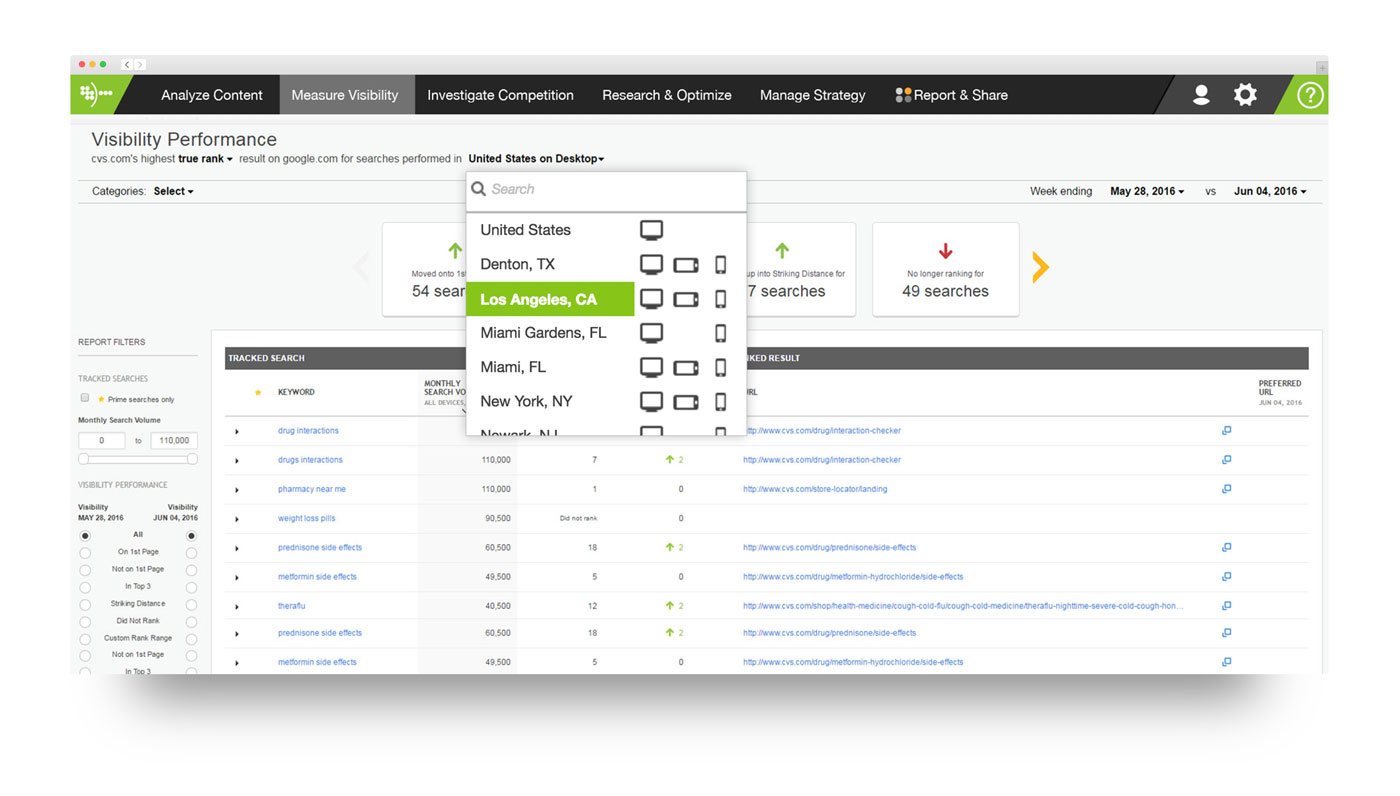
Task: Open the Jun 04, 2016 date dropdown
Action: tap(1270, 191)
